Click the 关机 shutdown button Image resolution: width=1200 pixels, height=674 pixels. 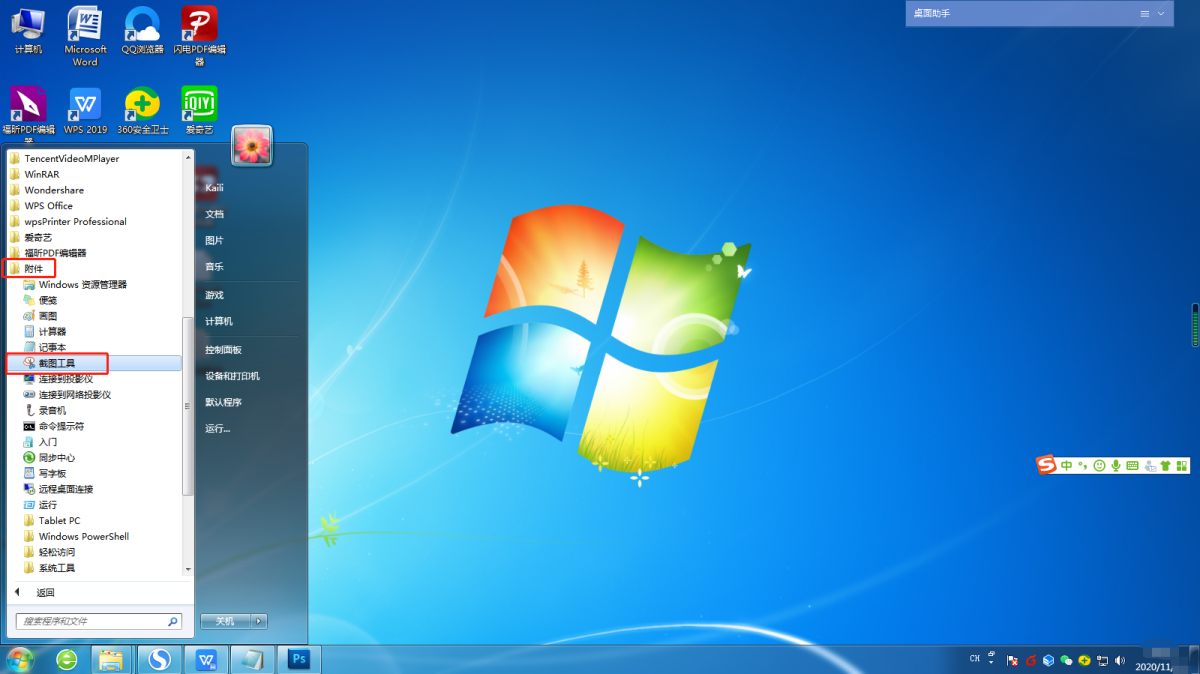coord(224,621)
